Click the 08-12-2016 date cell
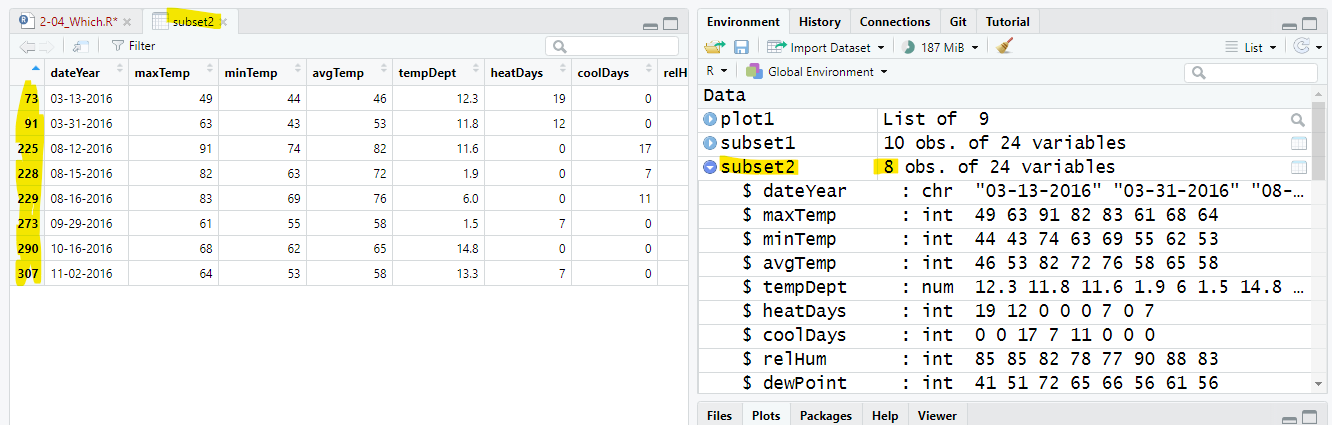The image size is (1332, 425). (x=85, y=148)
